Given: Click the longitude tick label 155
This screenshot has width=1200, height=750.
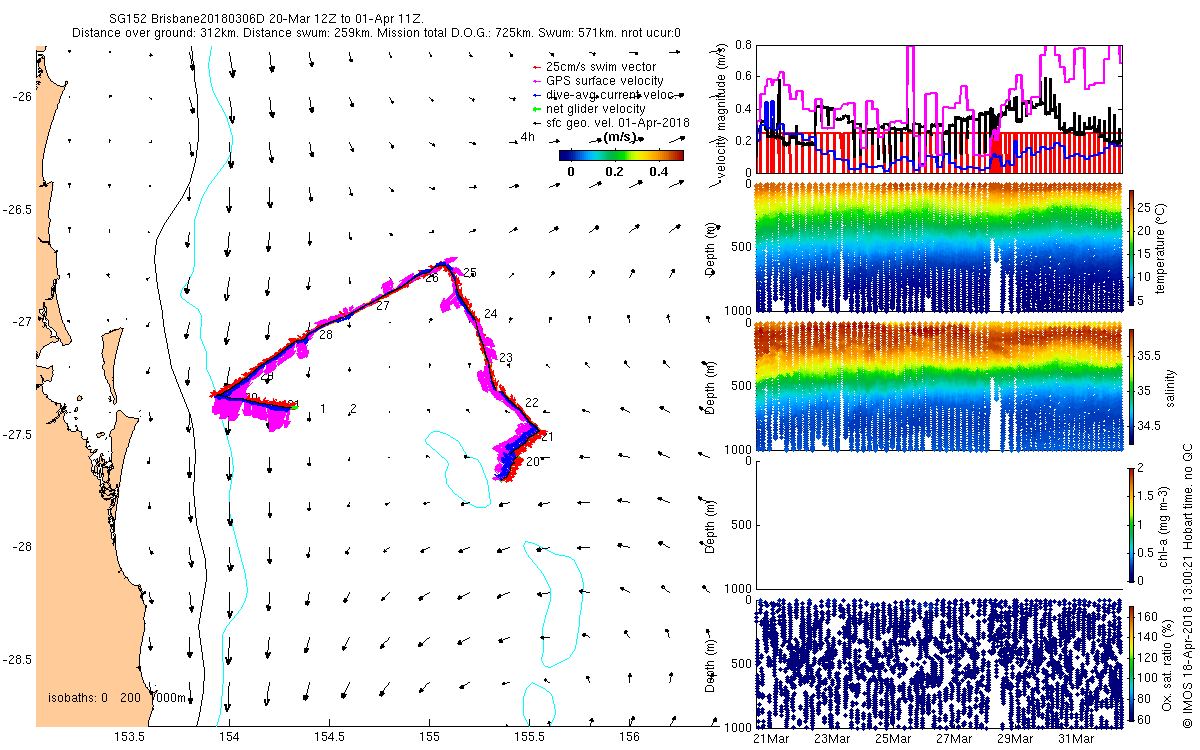Looking at the screenshot, I should (x=429, y=738).
